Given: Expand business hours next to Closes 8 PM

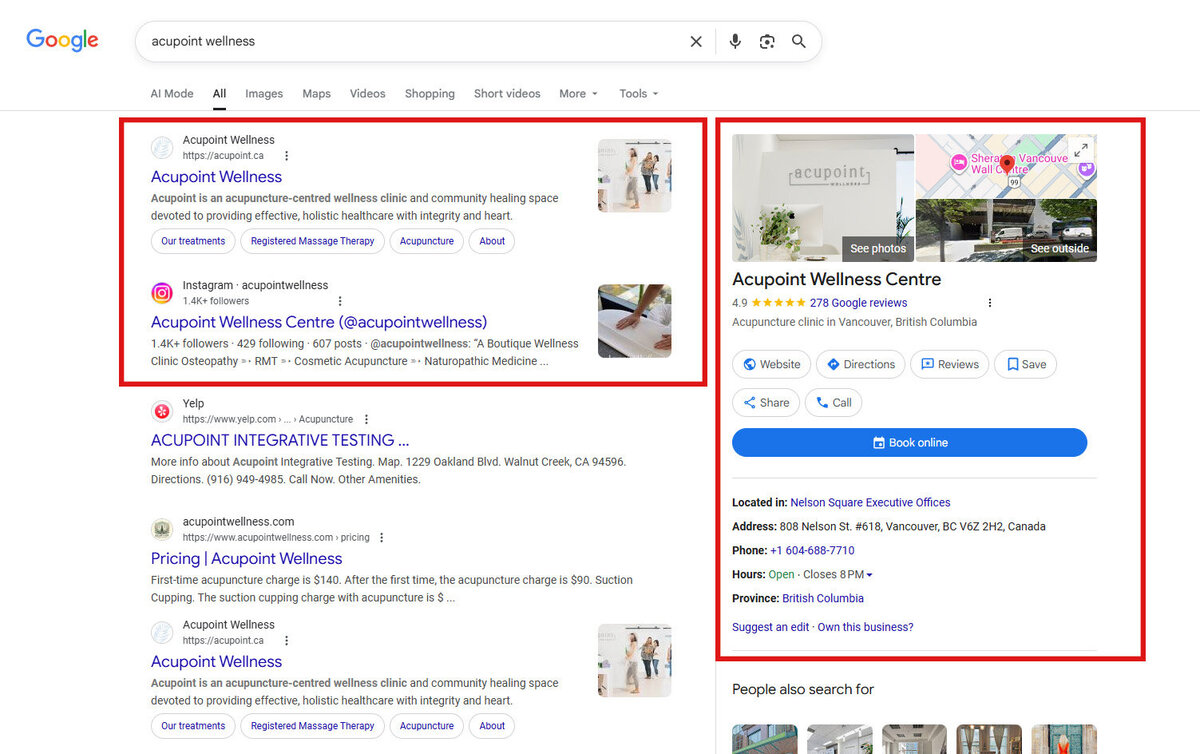Looking at the screenshot, I should click(x=869, y=575).
